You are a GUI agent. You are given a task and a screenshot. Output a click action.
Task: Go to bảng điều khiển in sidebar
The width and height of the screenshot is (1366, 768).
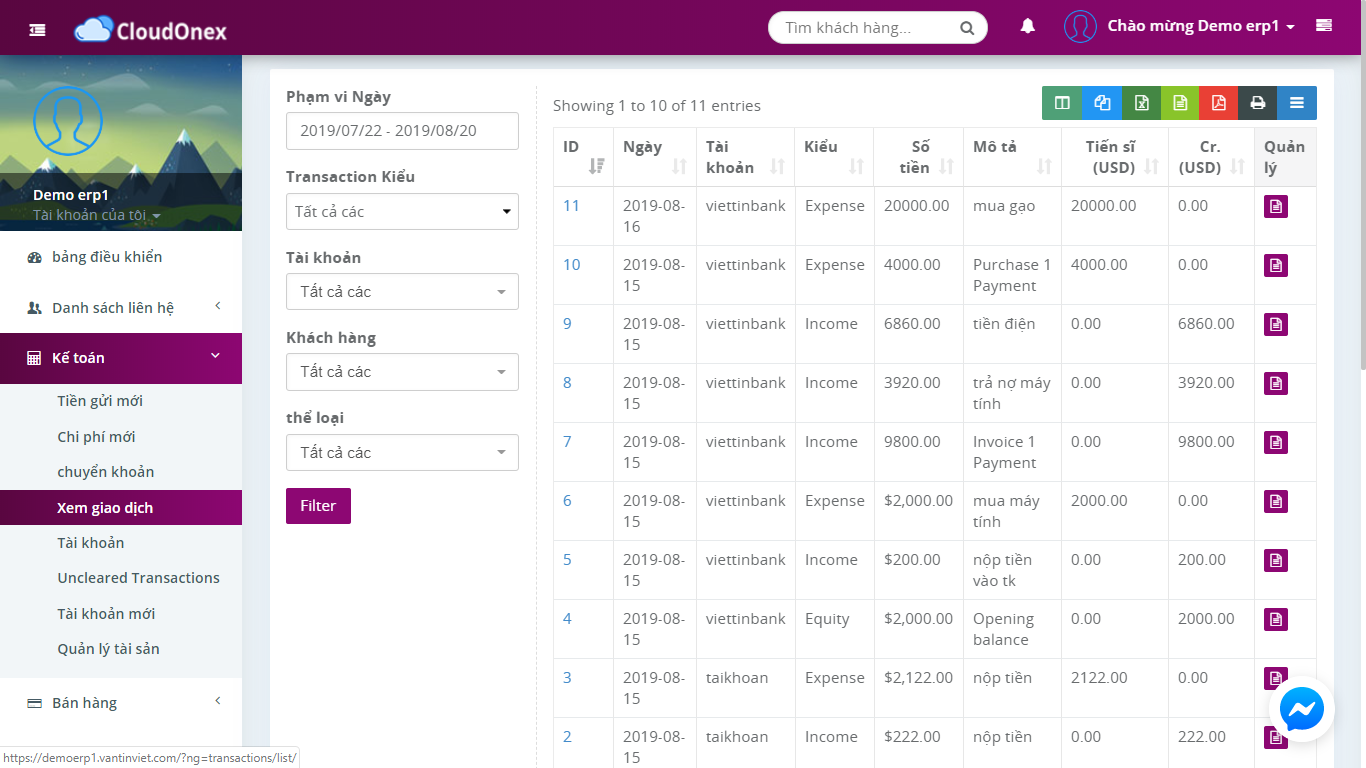pyautogui.click(x=121, y=257)
